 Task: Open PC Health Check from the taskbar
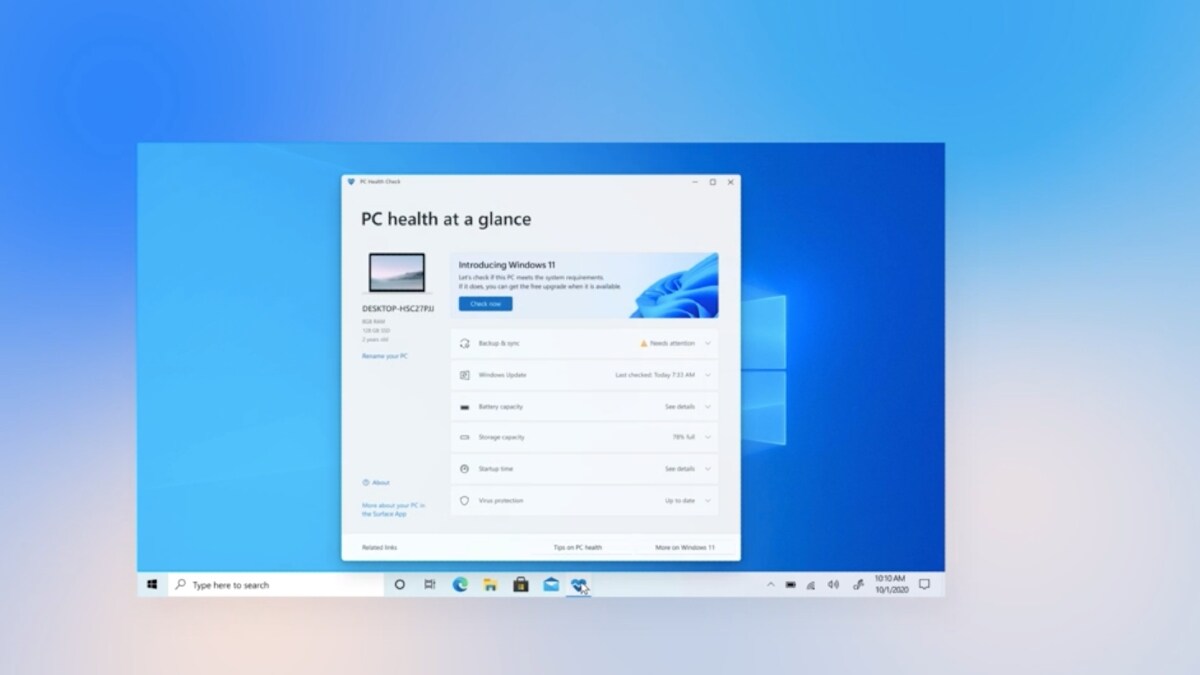578,585
